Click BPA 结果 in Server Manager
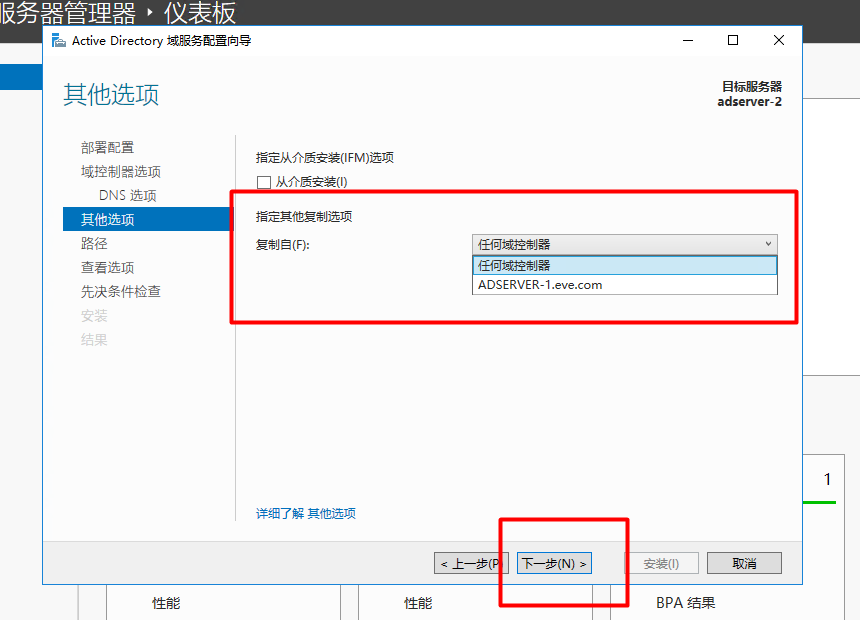 [686, 603]
